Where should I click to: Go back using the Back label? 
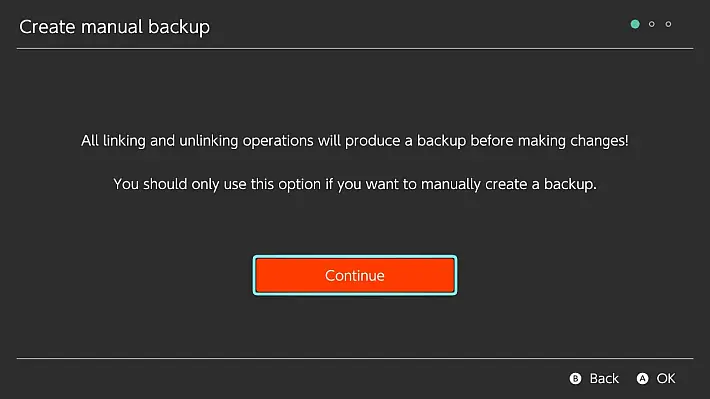(x=604, y=379)
